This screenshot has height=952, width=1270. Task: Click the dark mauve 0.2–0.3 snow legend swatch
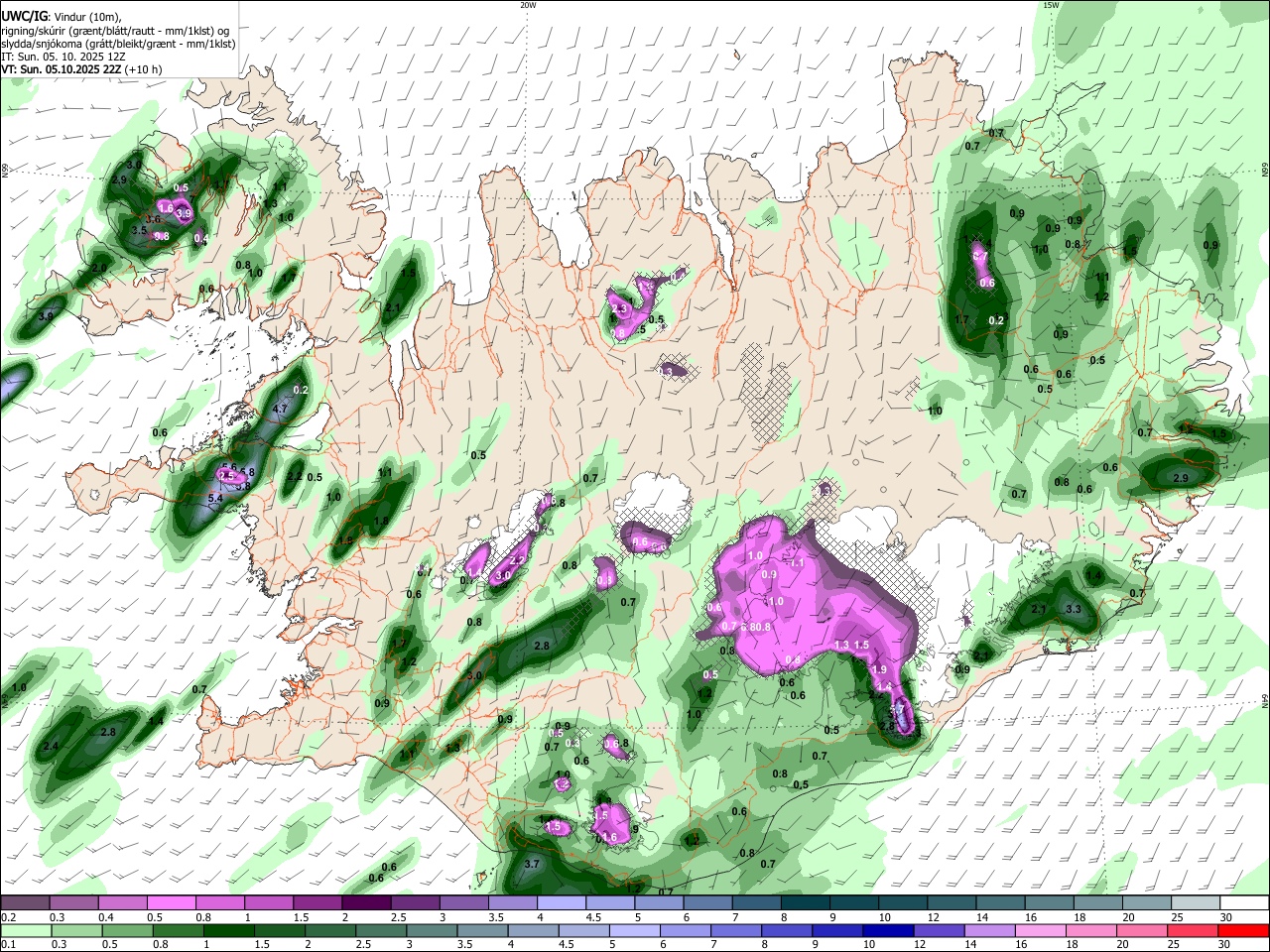point(25,903)
